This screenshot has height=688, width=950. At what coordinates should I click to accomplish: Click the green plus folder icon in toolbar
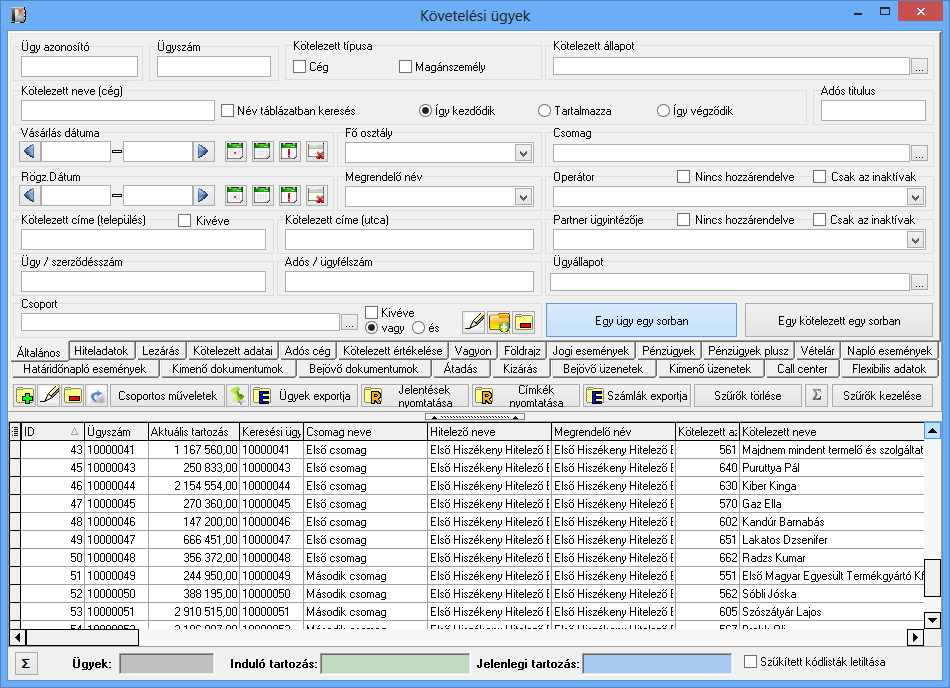(x=25, y=395)
